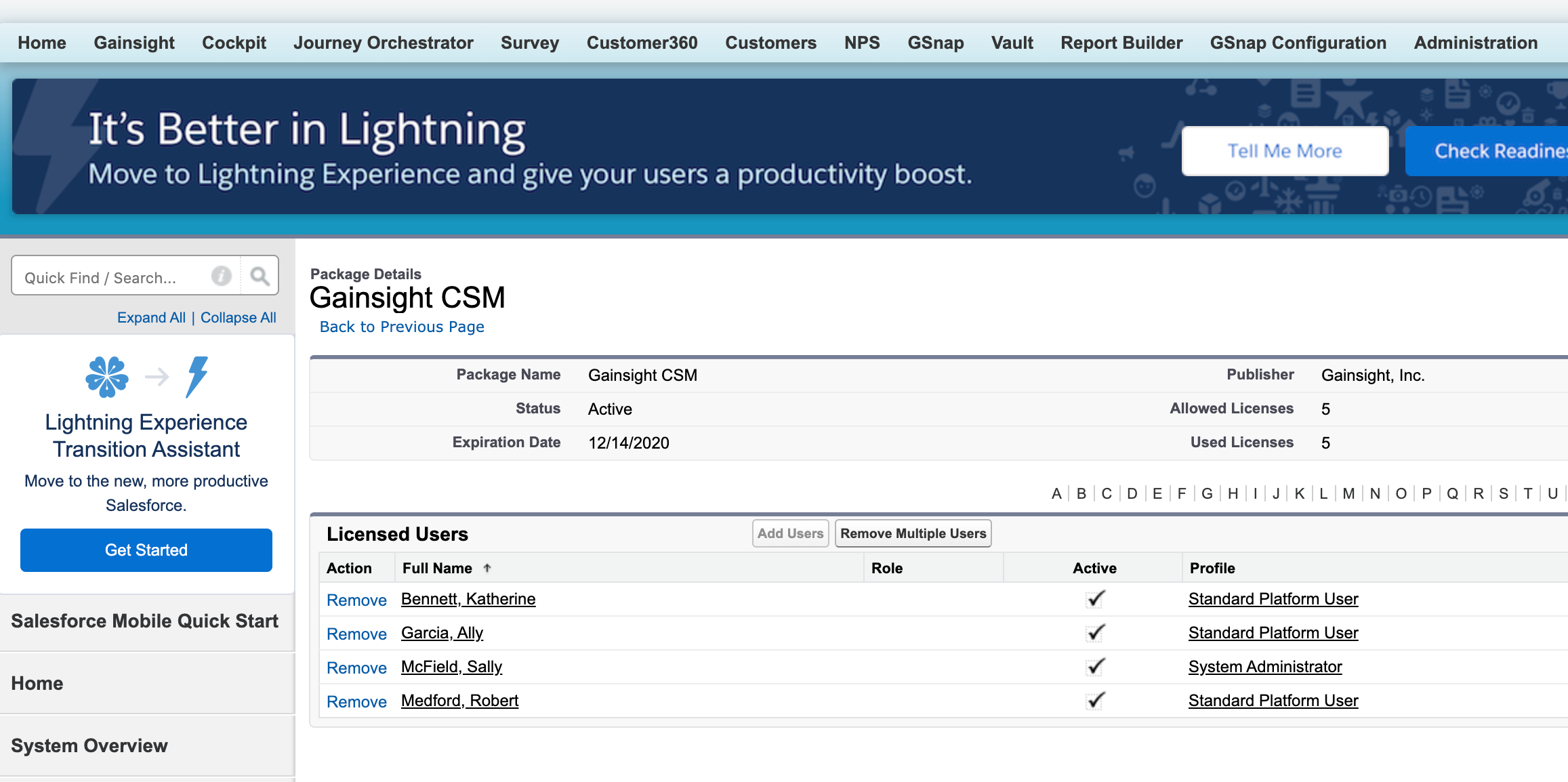
Task: Open Garcia, Ally user record
Action: point(442,633)
